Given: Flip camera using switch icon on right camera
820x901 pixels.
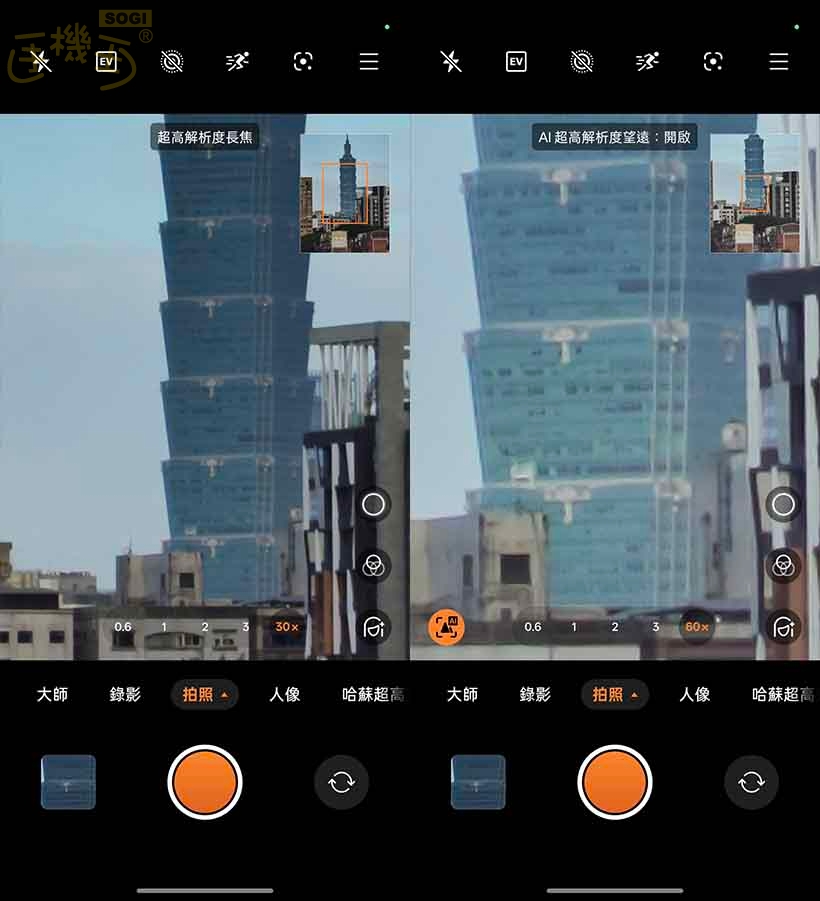Looking at the screenshot, I should click(x=751, y=782).
